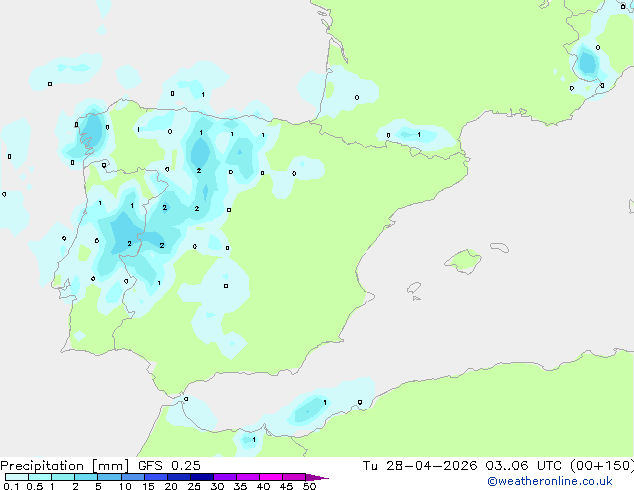
Task: Pick the 15–20 mm blue legend swatch
Action: coord(155,477)
